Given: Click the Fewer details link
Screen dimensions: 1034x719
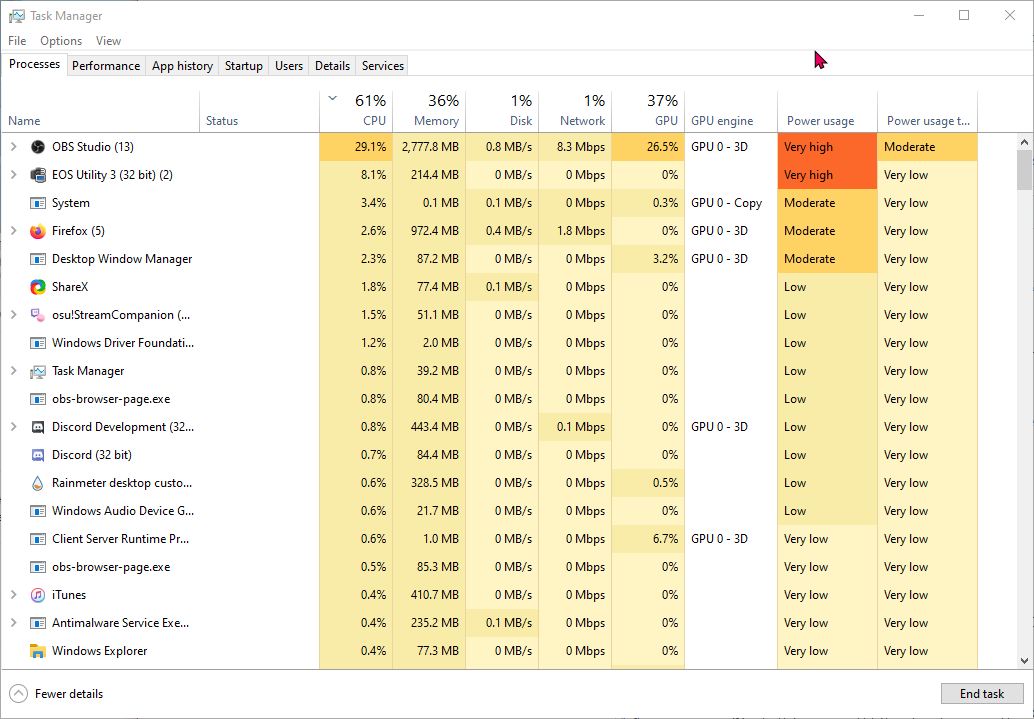Looking at the screenshot, I should (x=69, y=694).
